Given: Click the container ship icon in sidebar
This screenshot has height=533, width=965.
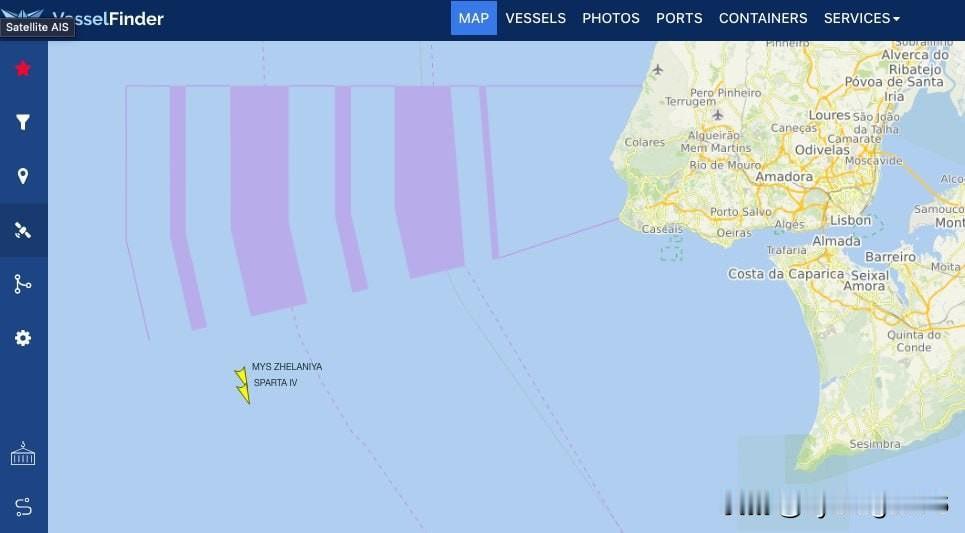Looking at the screenshot, I should point(23,454).
